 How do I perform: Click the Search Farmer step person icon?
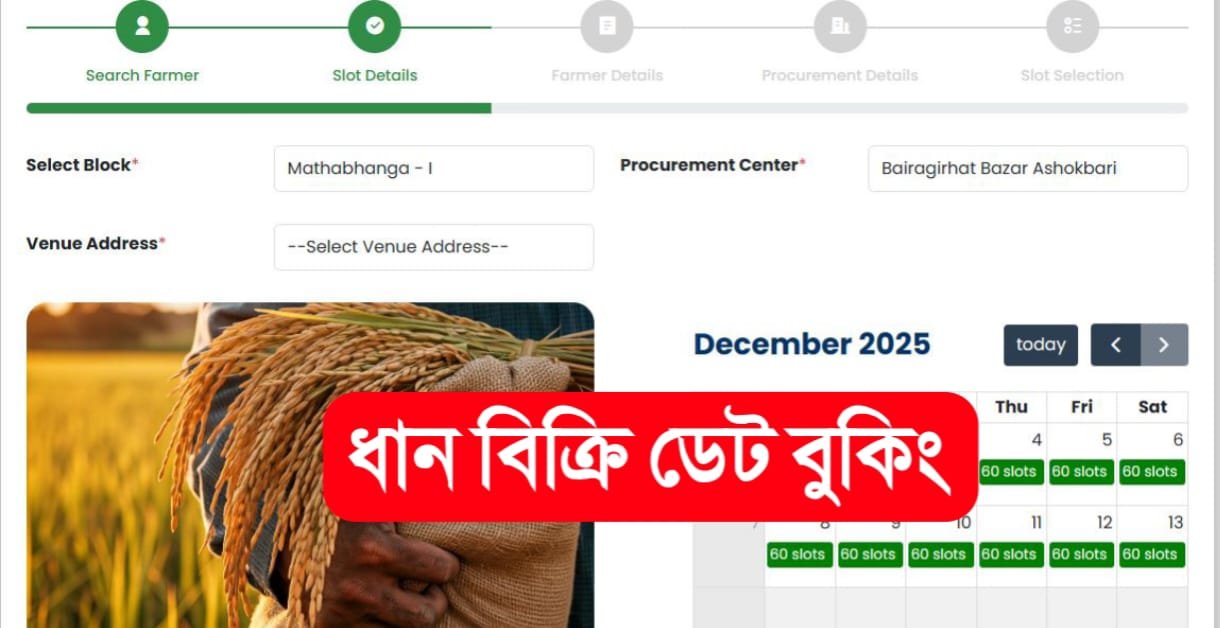(x=142, y=27)
